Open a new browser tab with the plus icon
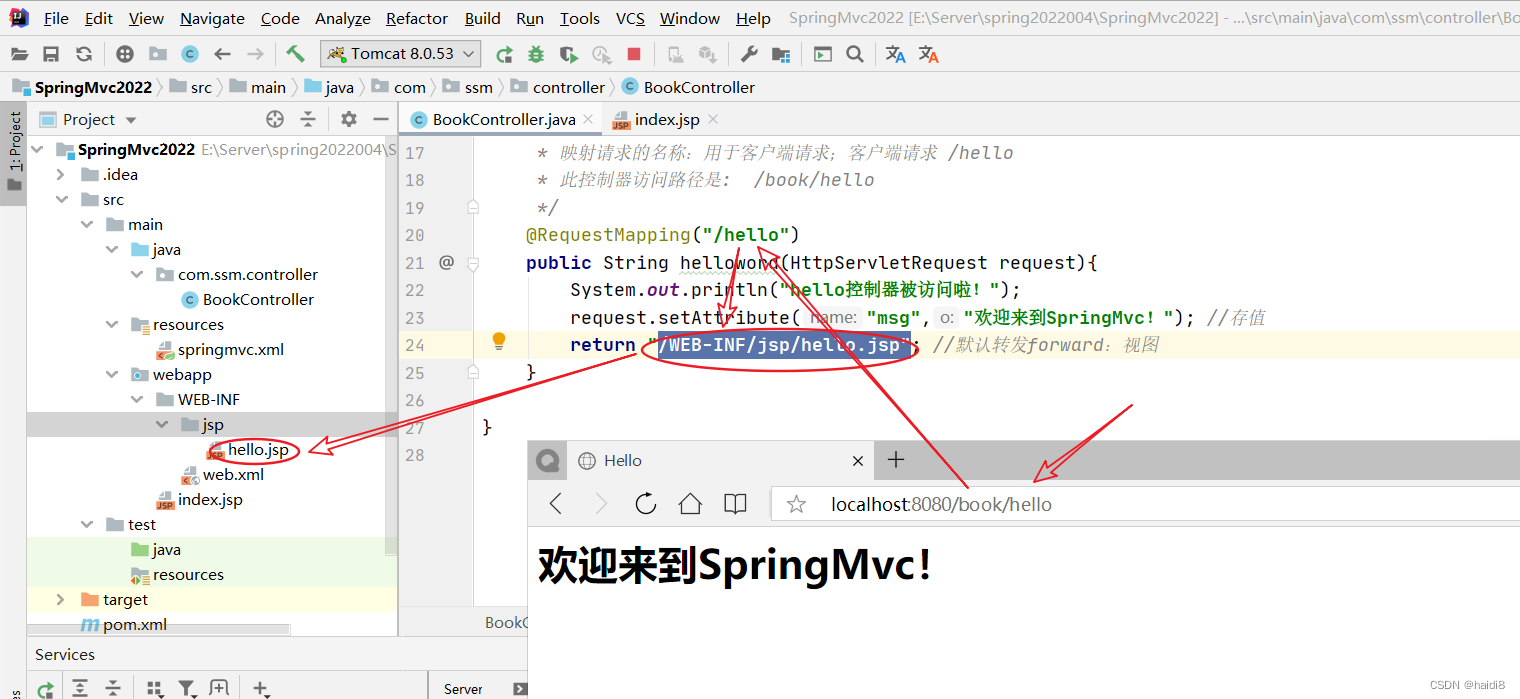This screenshot has width=1520, height=699. pos(896,460)
